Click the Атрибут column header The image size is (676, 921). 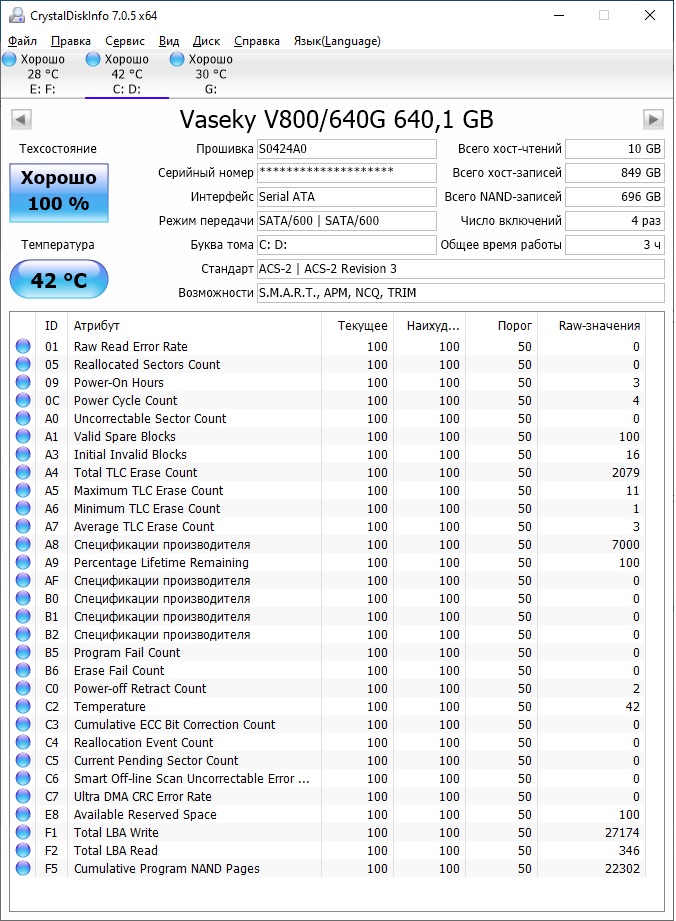point(194,325)
